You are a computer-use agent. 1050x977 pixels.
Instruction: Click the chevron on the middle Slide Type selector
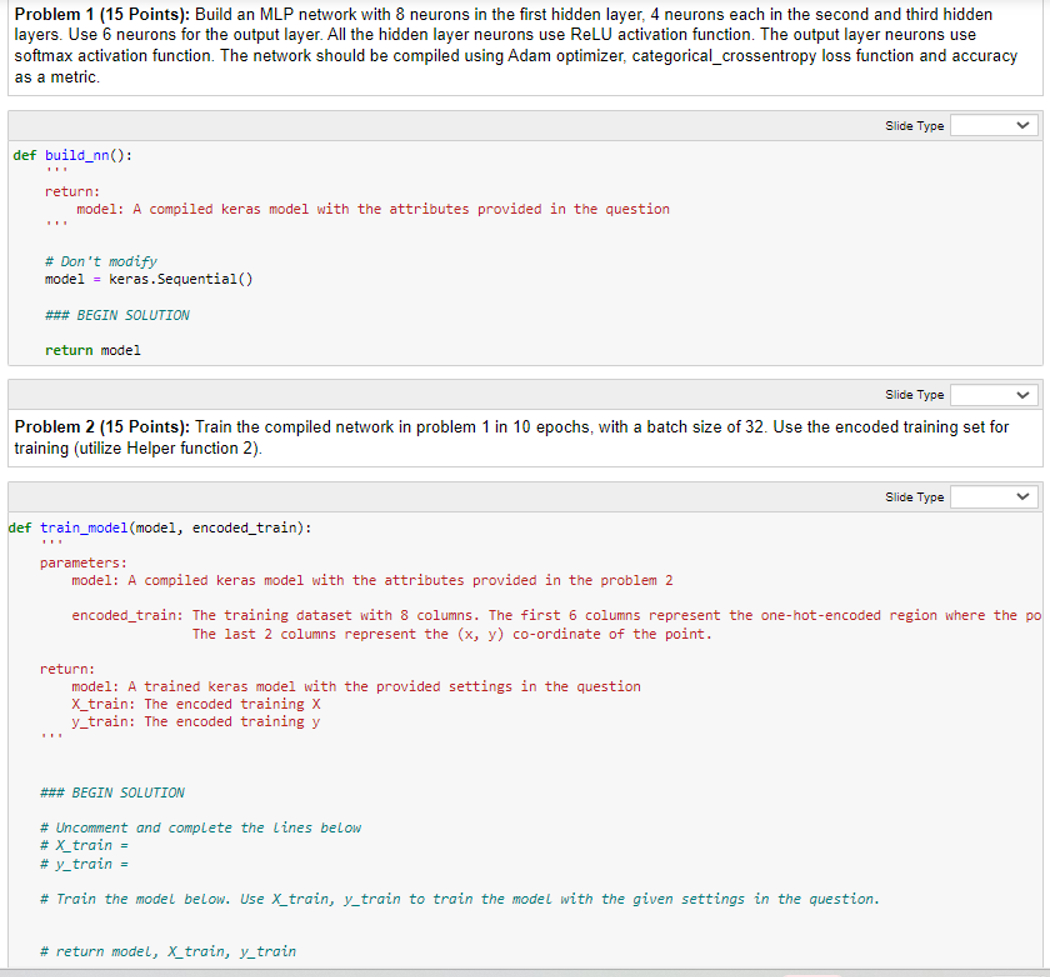(1023, 394)
